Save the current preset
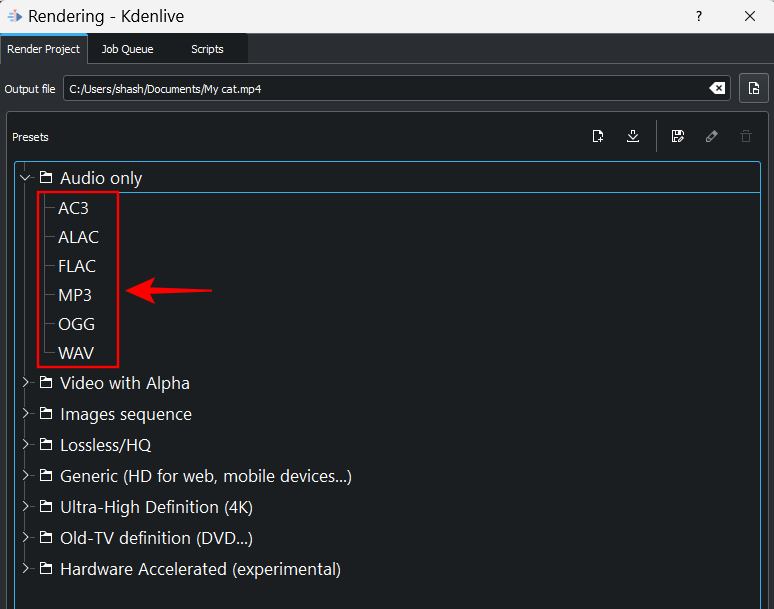Image resolution: width=774 pixels, height=609 pixels. tap(678, 136)
